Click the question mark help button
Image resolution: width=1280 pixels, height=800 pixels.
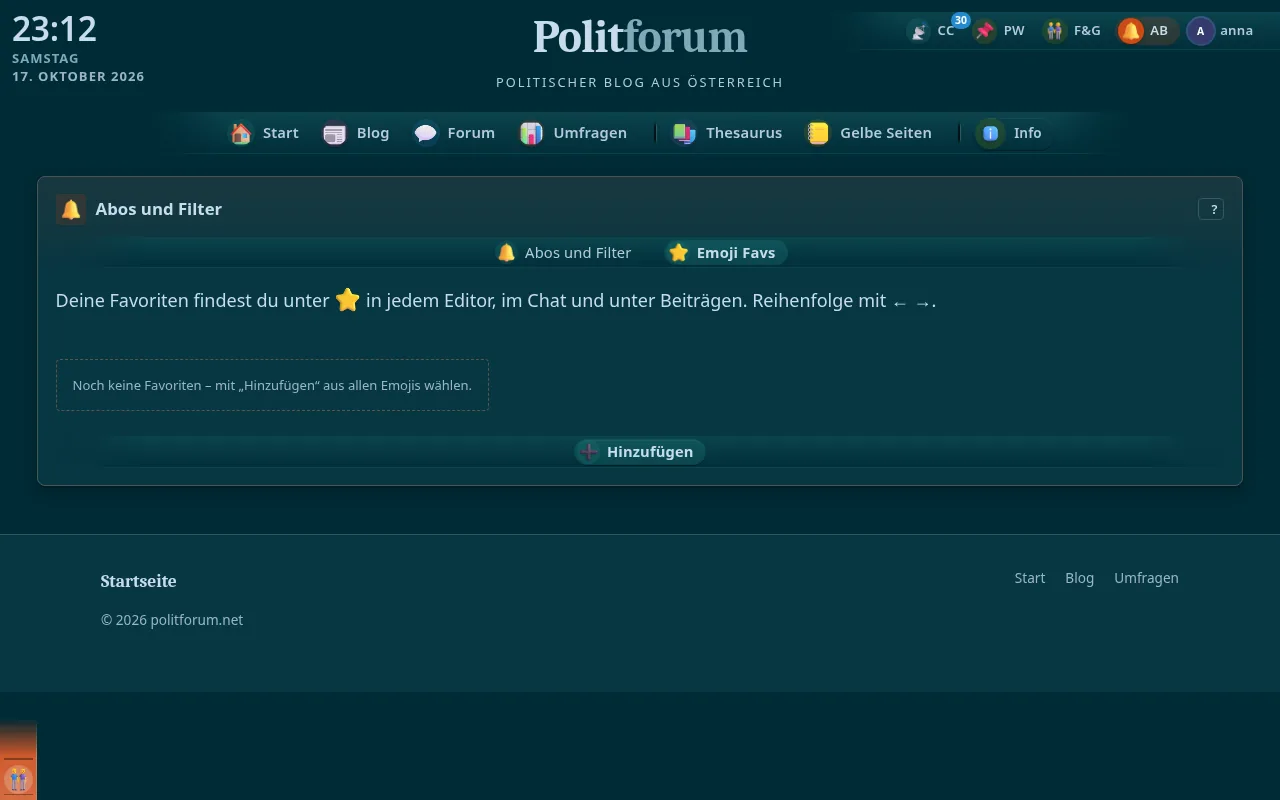click(x=1211, y=209)
